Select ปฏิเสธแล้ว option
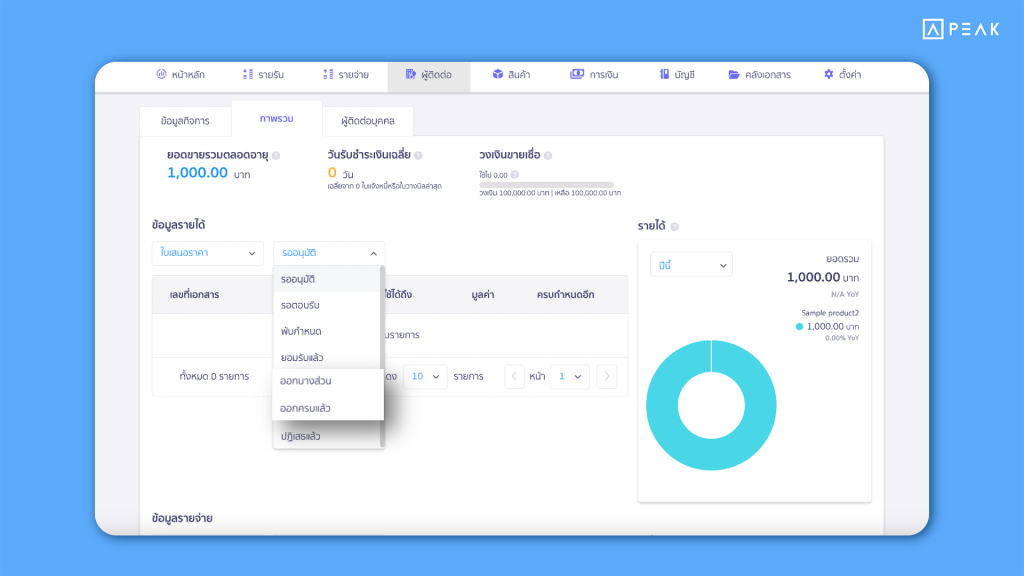This screenshot has height=576, width=1024. point(327,436)
